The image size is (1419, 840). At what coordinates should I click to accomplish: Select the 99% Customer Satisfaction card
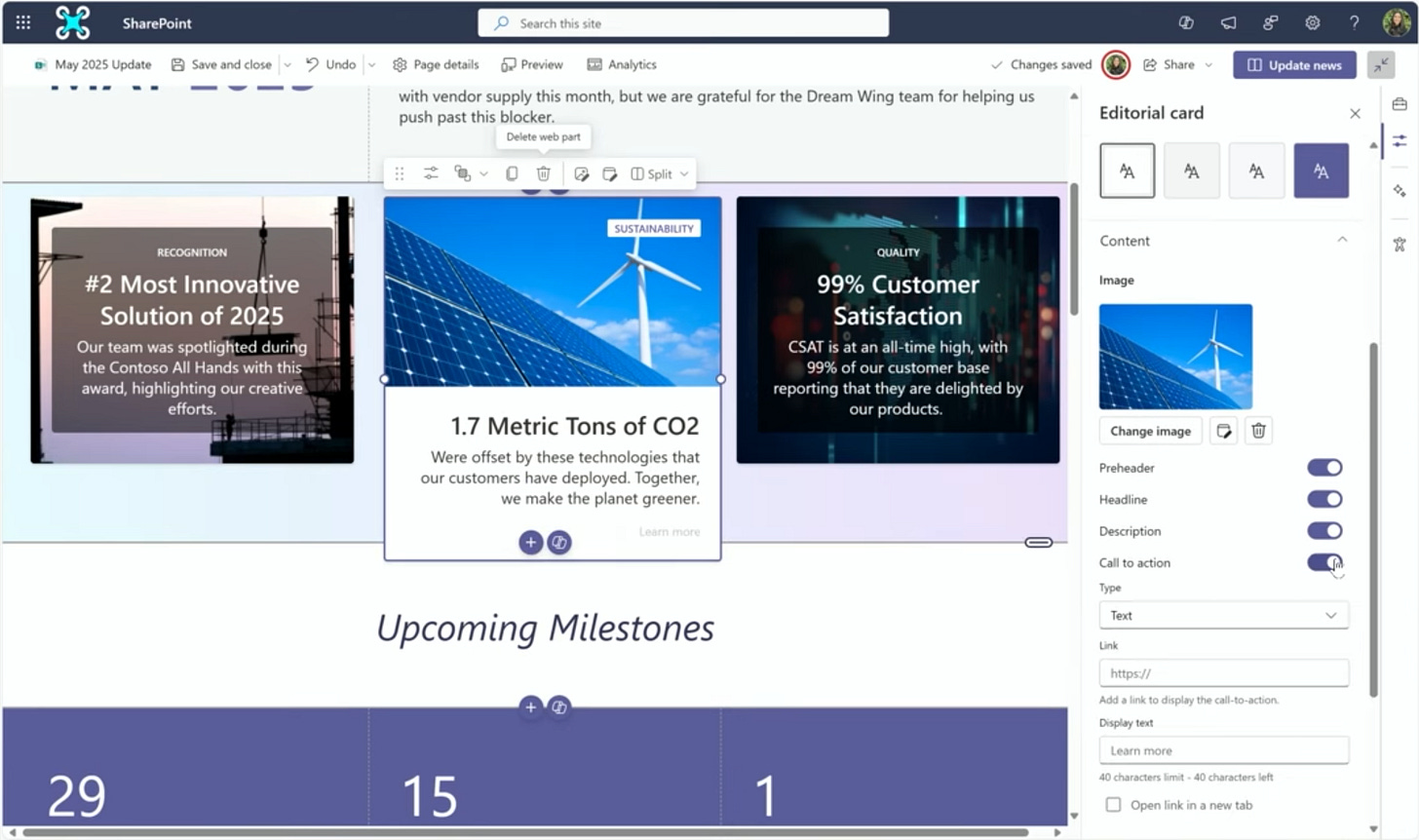[x=898, y=330]
